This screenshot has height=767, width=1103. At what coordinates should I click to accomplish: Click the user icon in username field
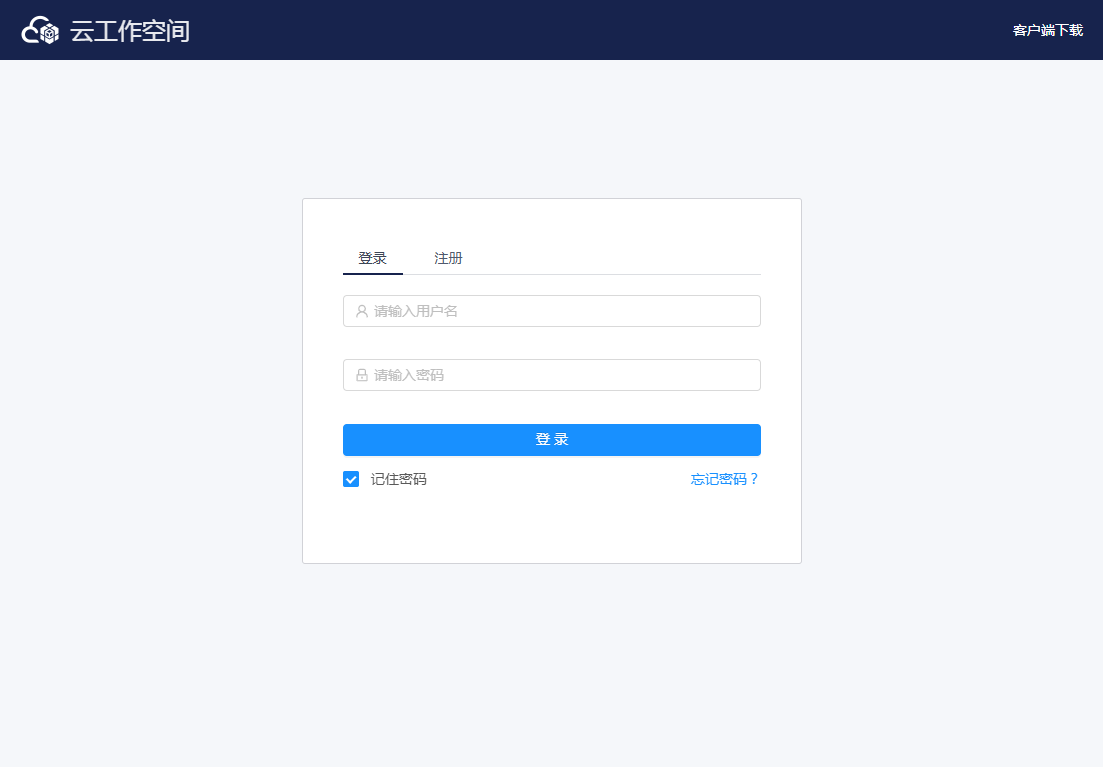[x=362, y=311]
